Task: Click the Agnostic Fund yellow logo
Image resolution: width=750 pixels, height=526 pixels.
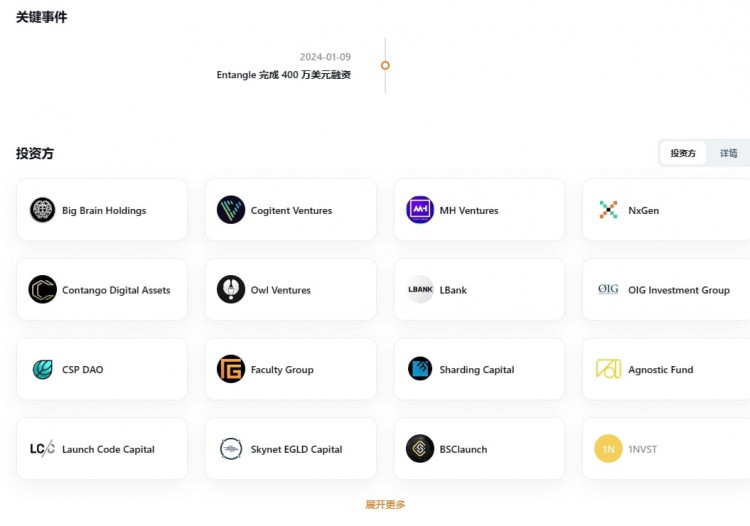Action: coord(608,369)
